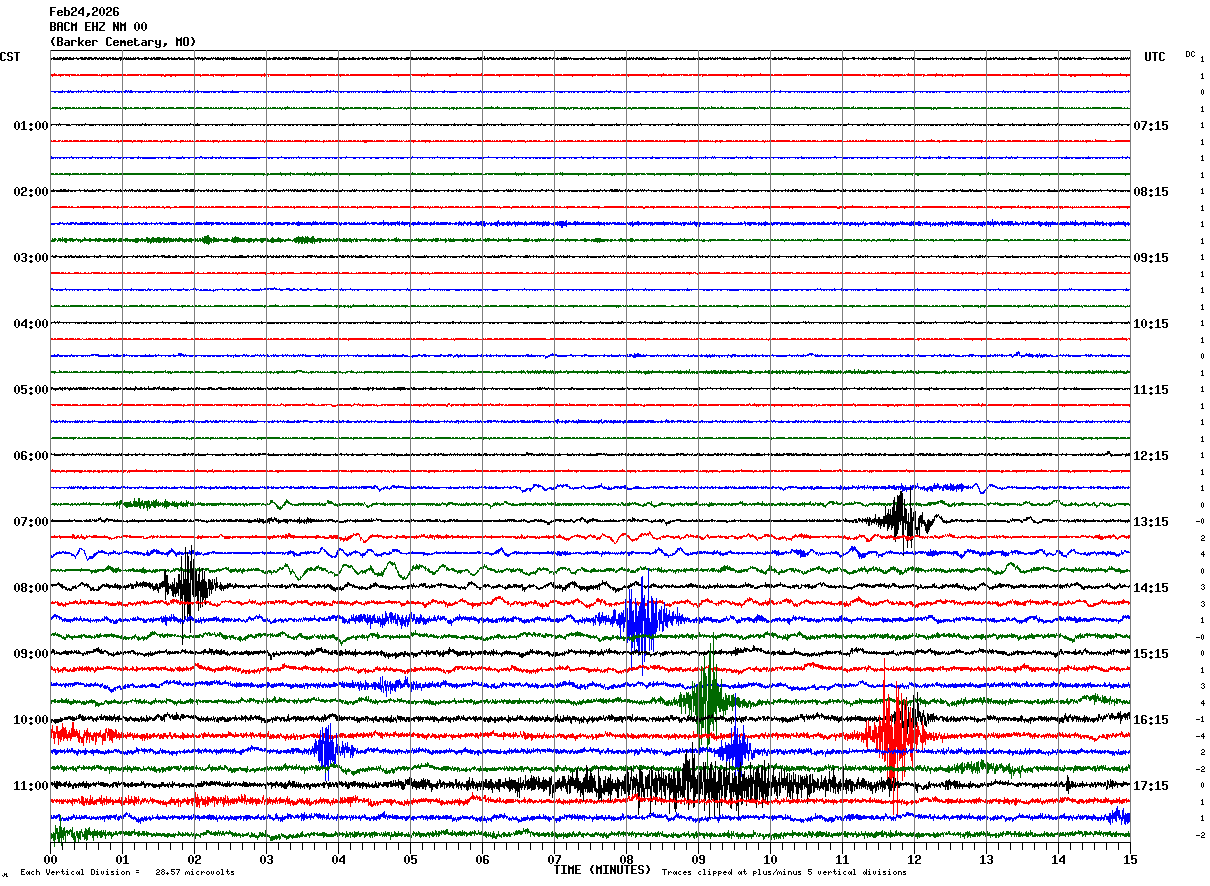Click minute 00 tick on time axis
Image resolution: width=1210 pixels, height=886 pixels.
click(x=51, y=859)
